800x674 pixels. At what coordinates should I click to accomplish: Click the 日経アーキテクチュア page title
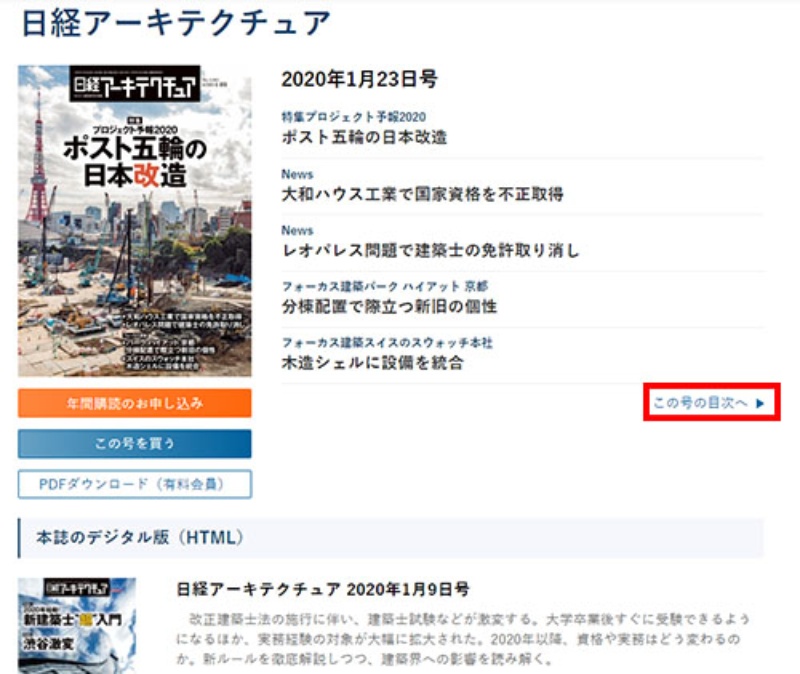(175, 24)
